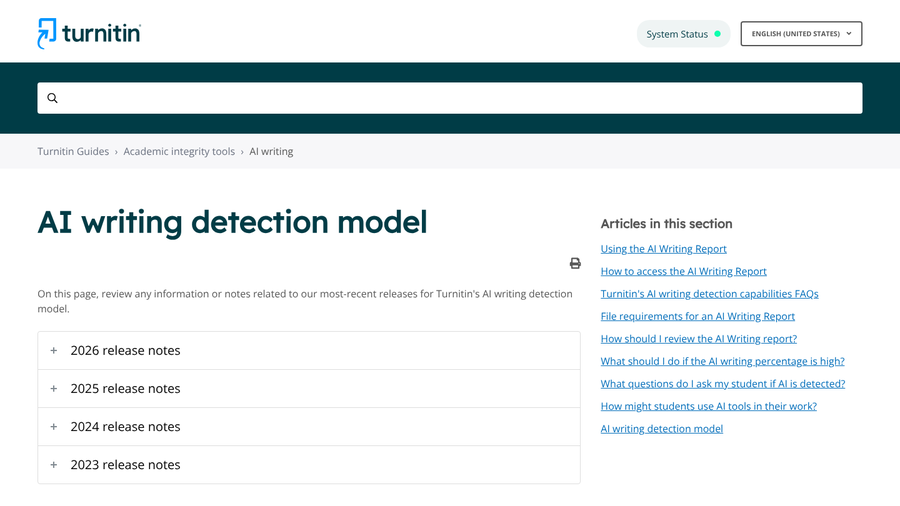Open the System Status page
This screenshot has width=900, height=506.
(684, 34)
